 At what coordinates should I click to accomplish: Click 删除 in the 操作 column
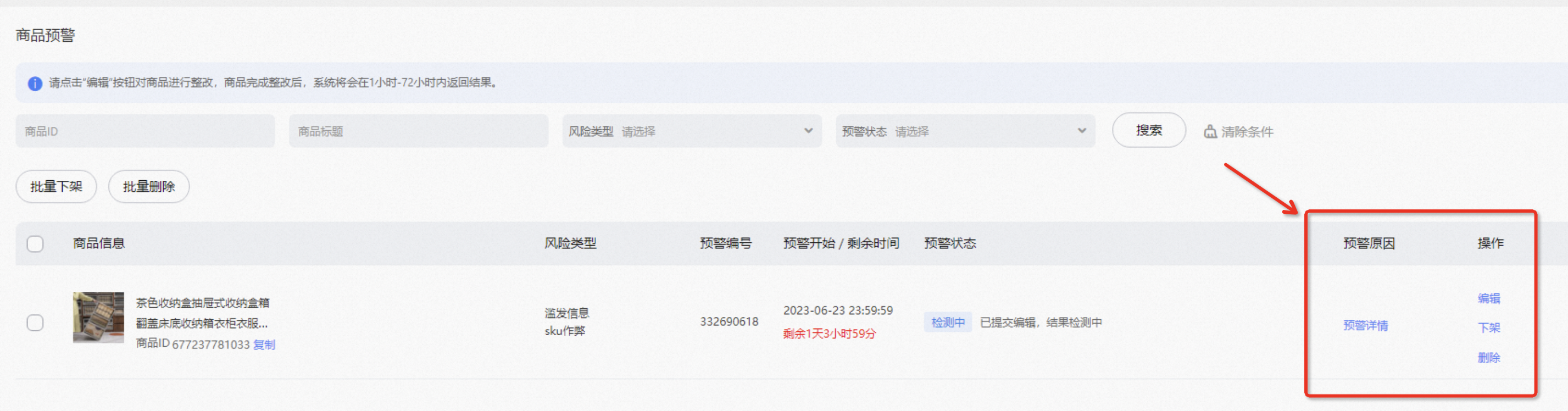1488,357
